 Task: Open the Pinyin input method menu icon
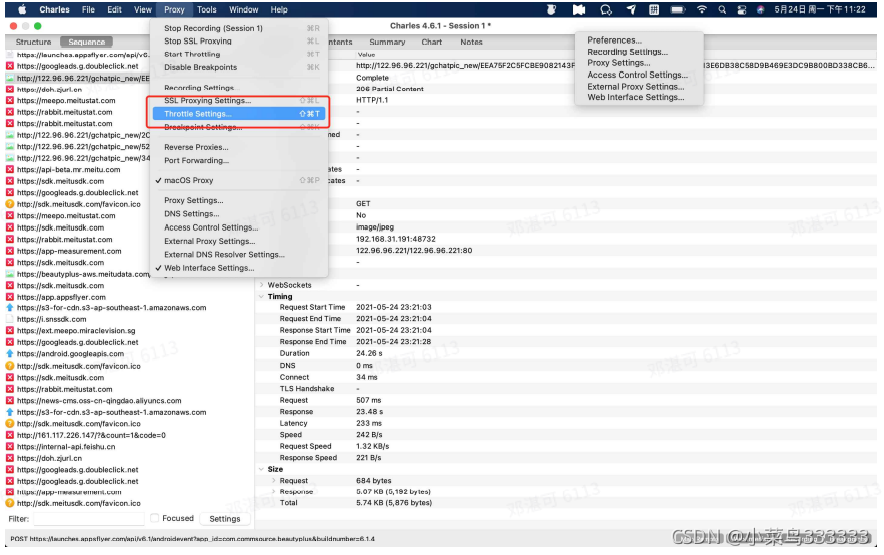(x=654, y=10)
